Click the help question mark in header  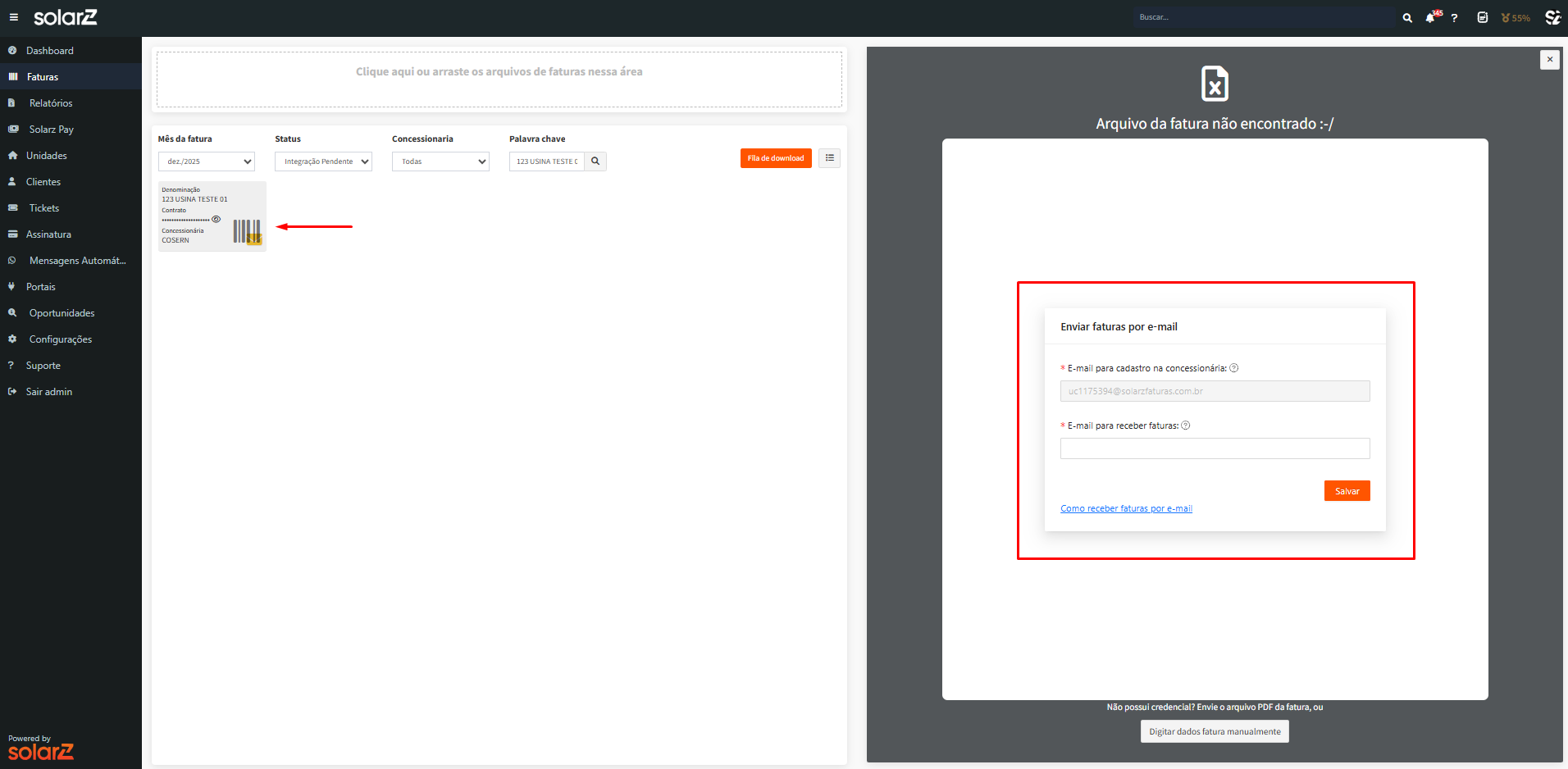(1454, 17)
